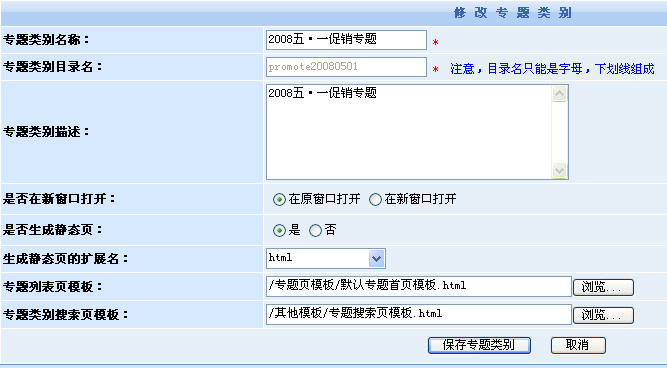The width and height of the screenshot is (667, 368).
Task: Click the description textarea scroll down arrow
Action: pyautogui.click(x=559, y=171)
